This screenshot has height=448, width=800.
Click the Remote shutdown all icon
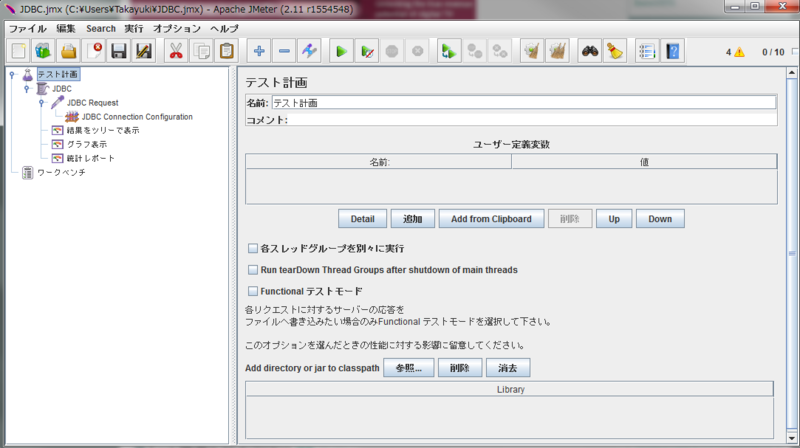click(x=499, y=51)
